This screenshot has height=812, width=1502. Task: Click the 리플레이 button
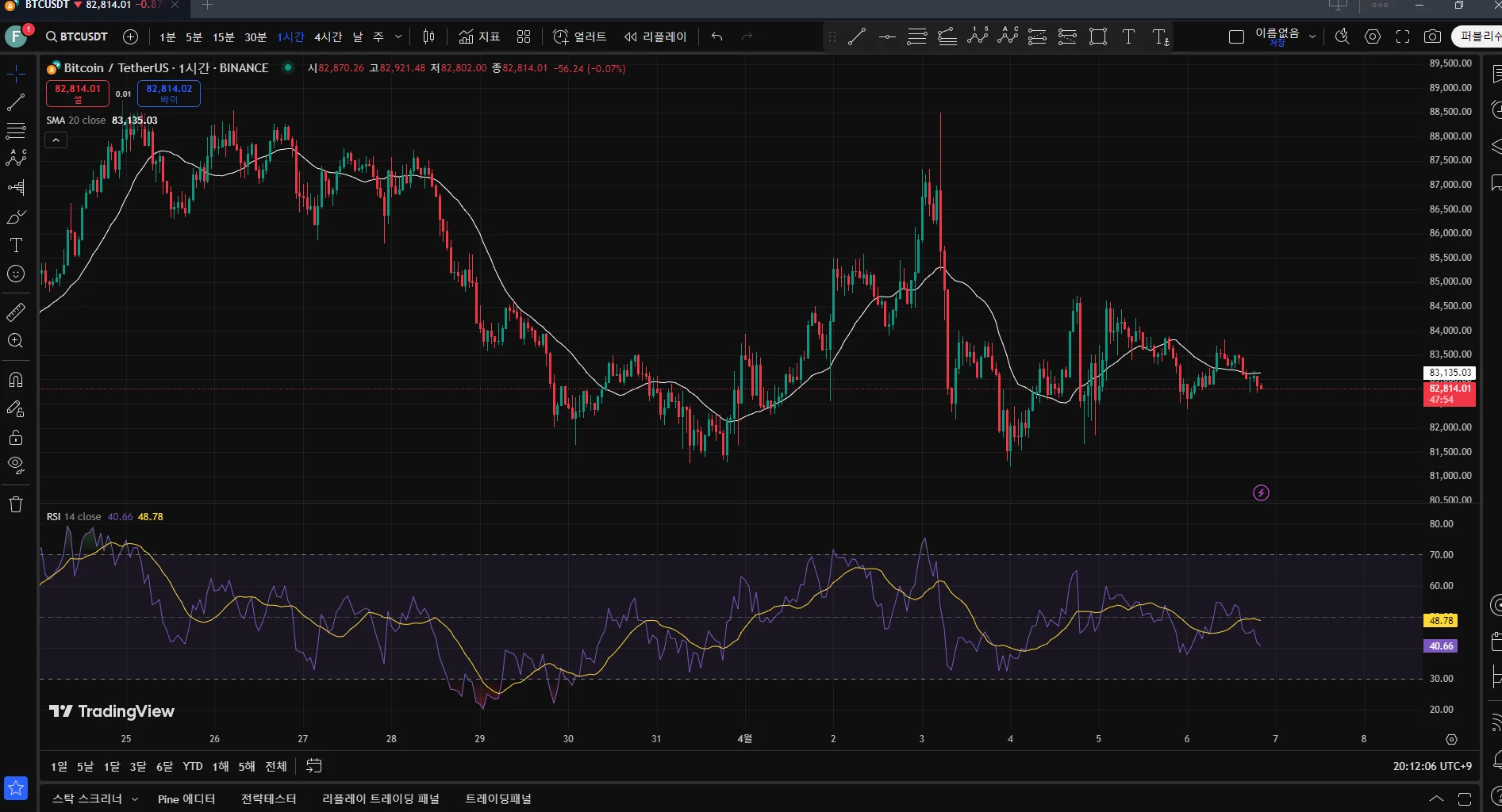[x=655, y=36]
